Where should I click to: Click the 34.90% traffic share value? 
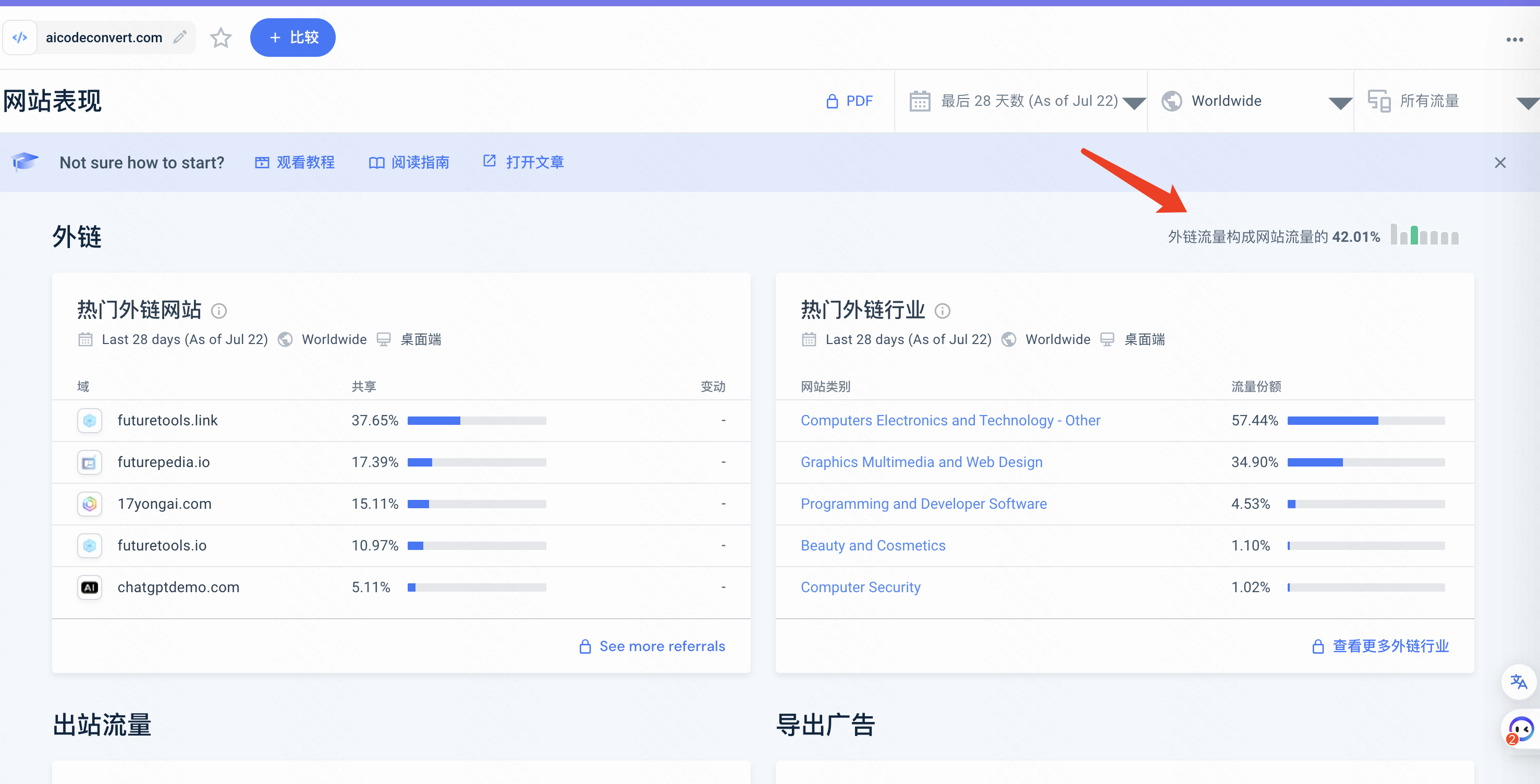[x=1254, y=462]
